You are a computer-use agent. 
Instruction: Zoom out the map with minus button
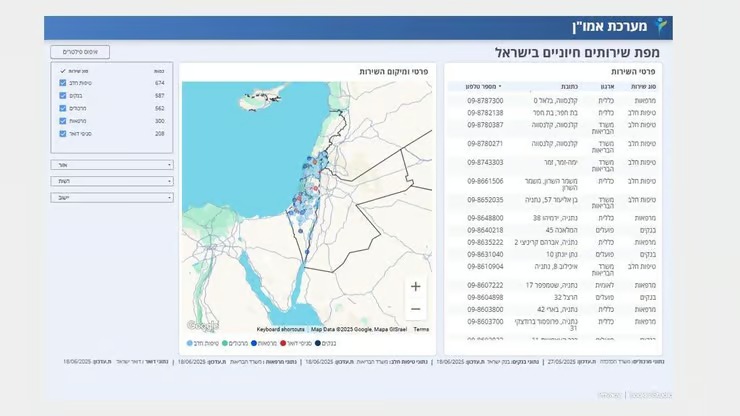click(x=416, y=309)
